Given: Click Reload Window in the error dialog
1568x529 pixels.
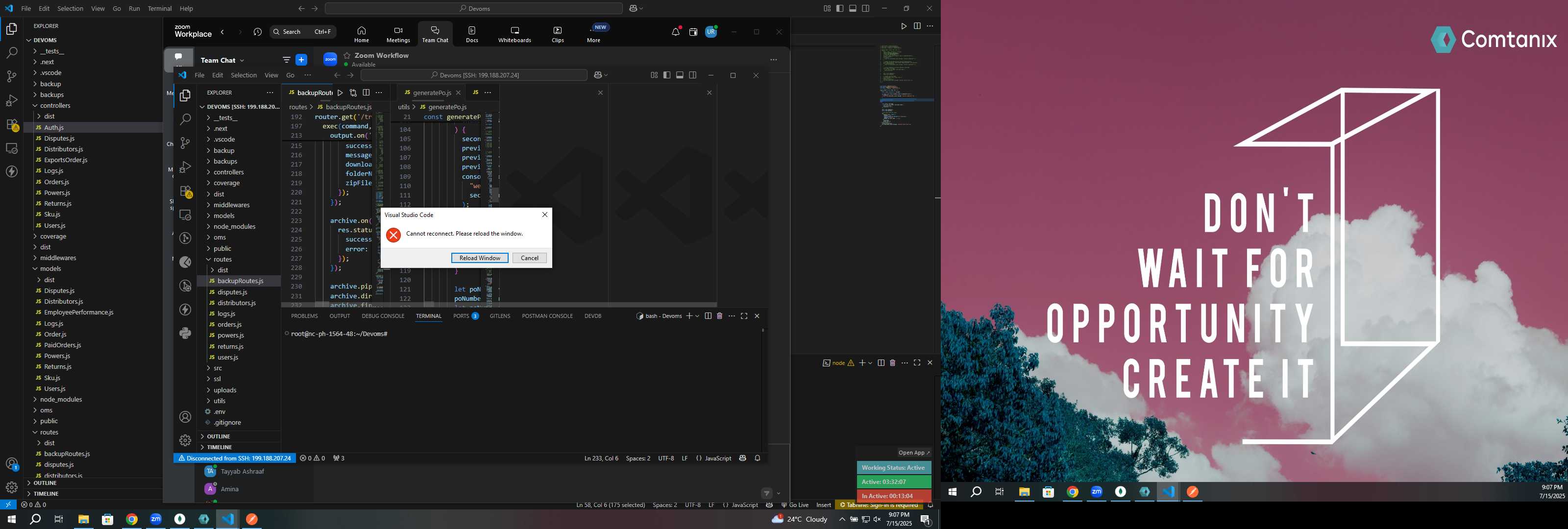Looking at the screenshot, I should 480,258.
